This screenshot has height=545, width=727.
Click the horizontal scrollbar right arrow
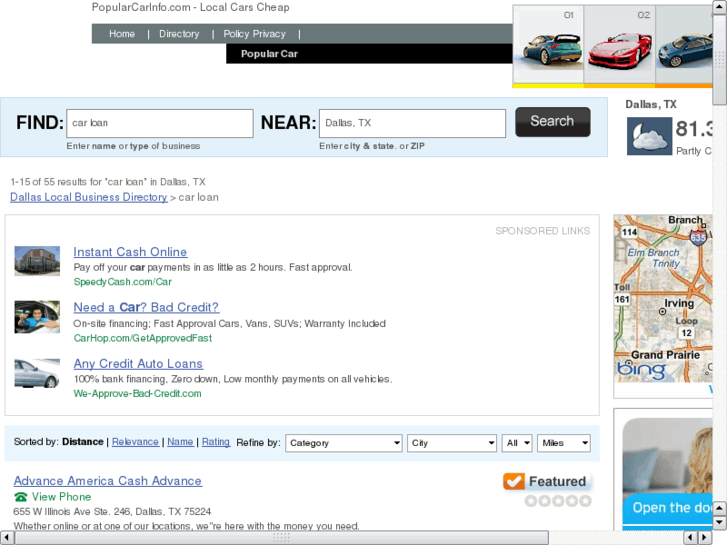tap(705, 538)
